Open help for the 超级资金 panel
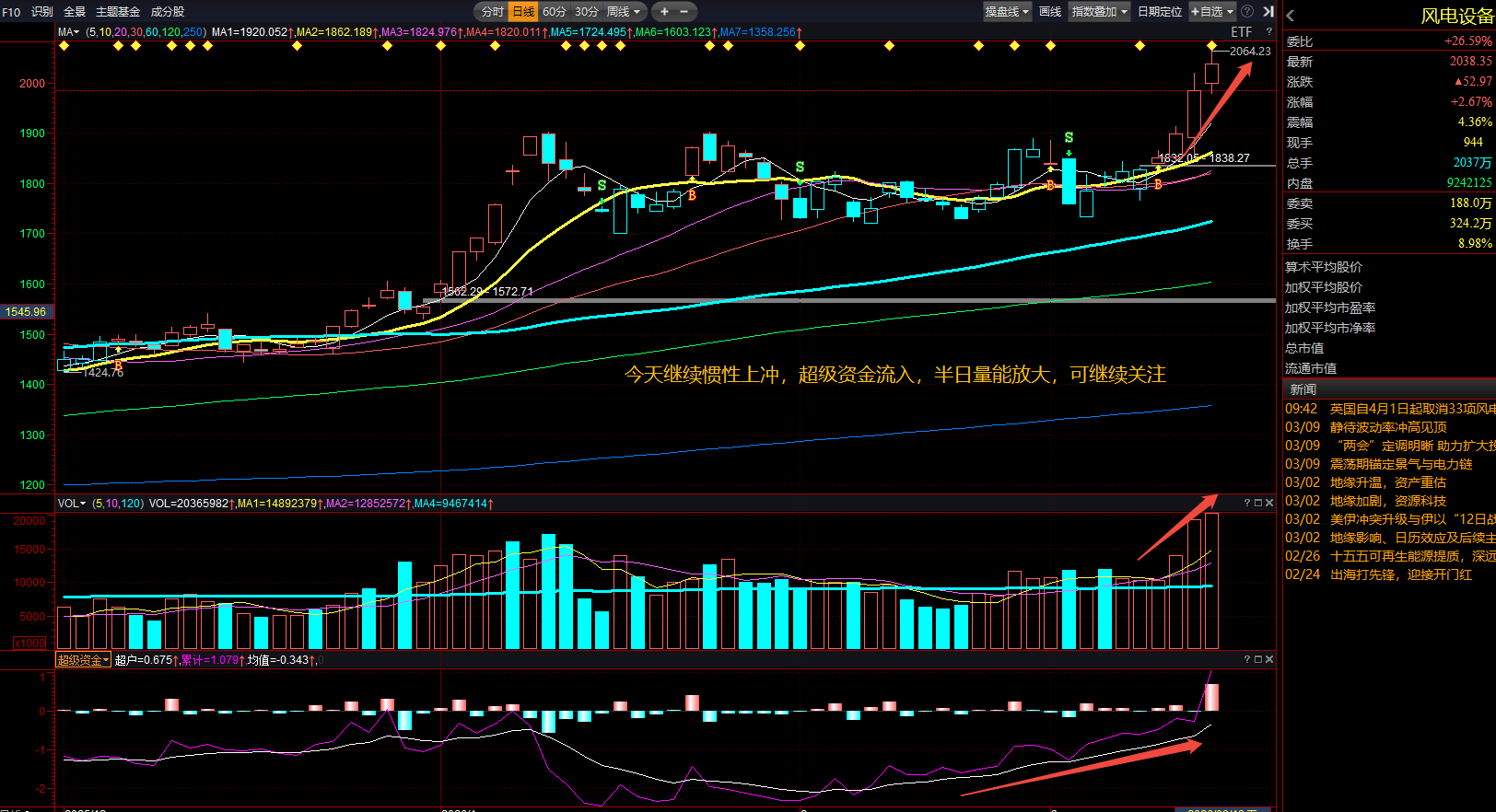1496x812 pixels. click(1247, 659)
